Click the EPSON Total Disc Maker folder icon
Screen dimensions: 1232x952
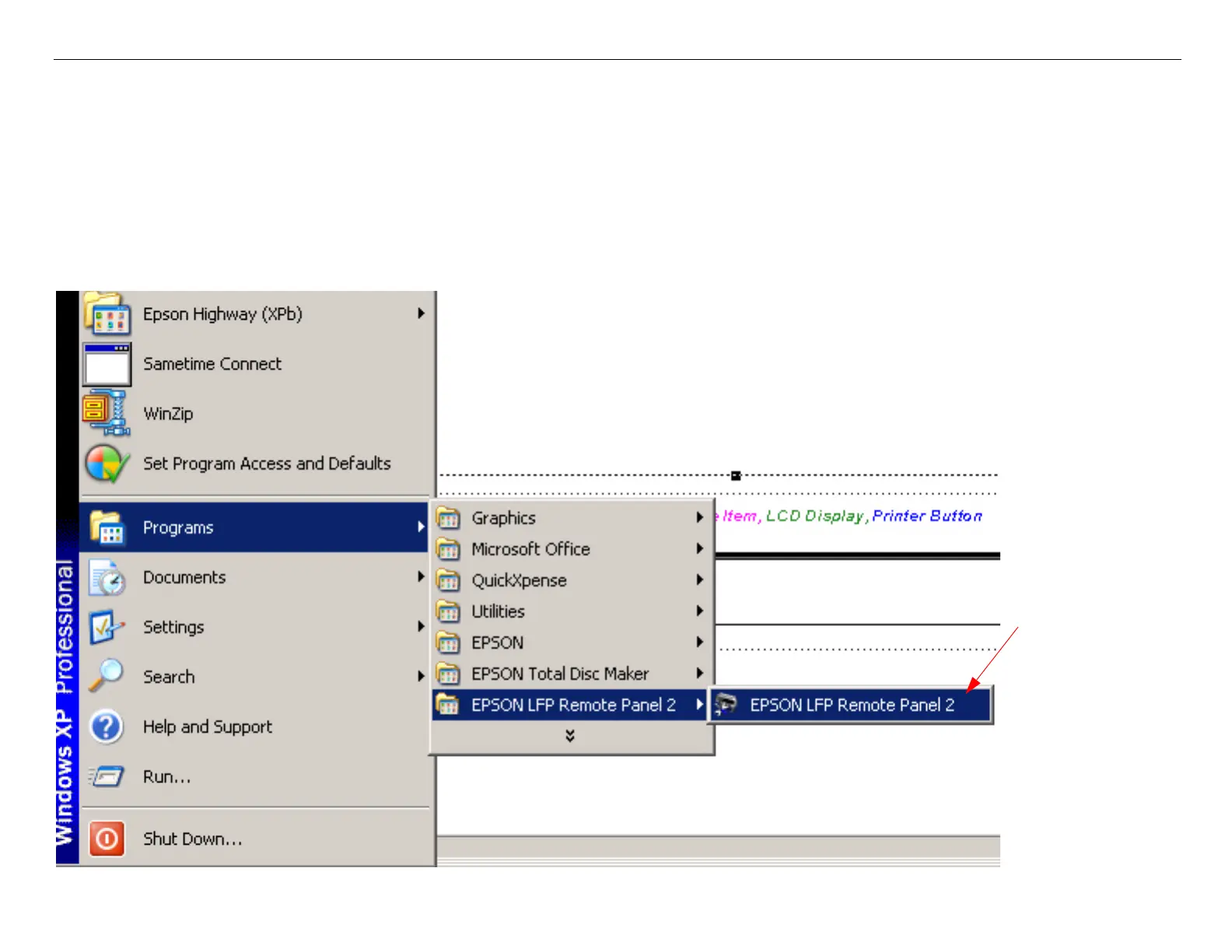448,674
